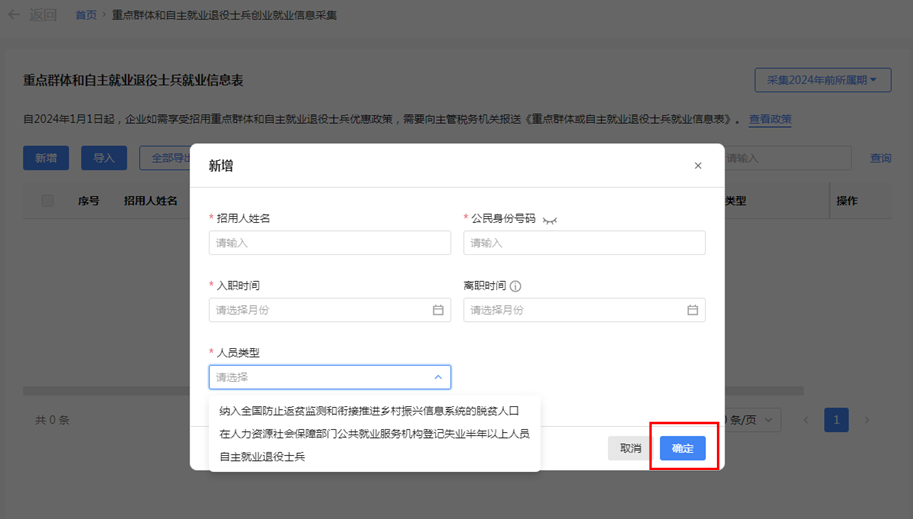Focus the search 请输入 field beside 查询
The image size is (913, 519).
click(x=788, y=158)
